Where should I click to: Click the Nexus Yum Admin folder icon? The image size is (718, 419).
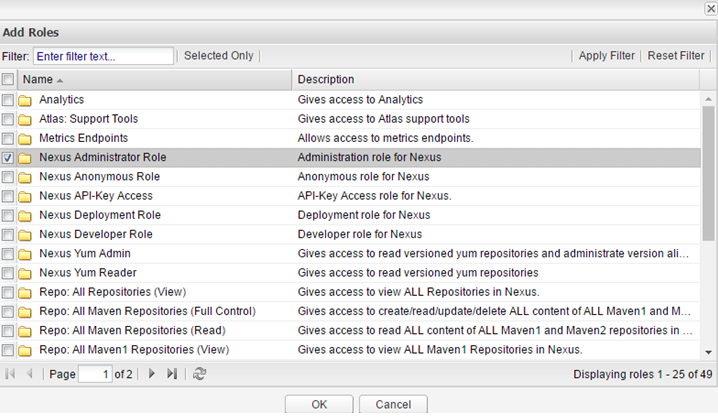26,253
